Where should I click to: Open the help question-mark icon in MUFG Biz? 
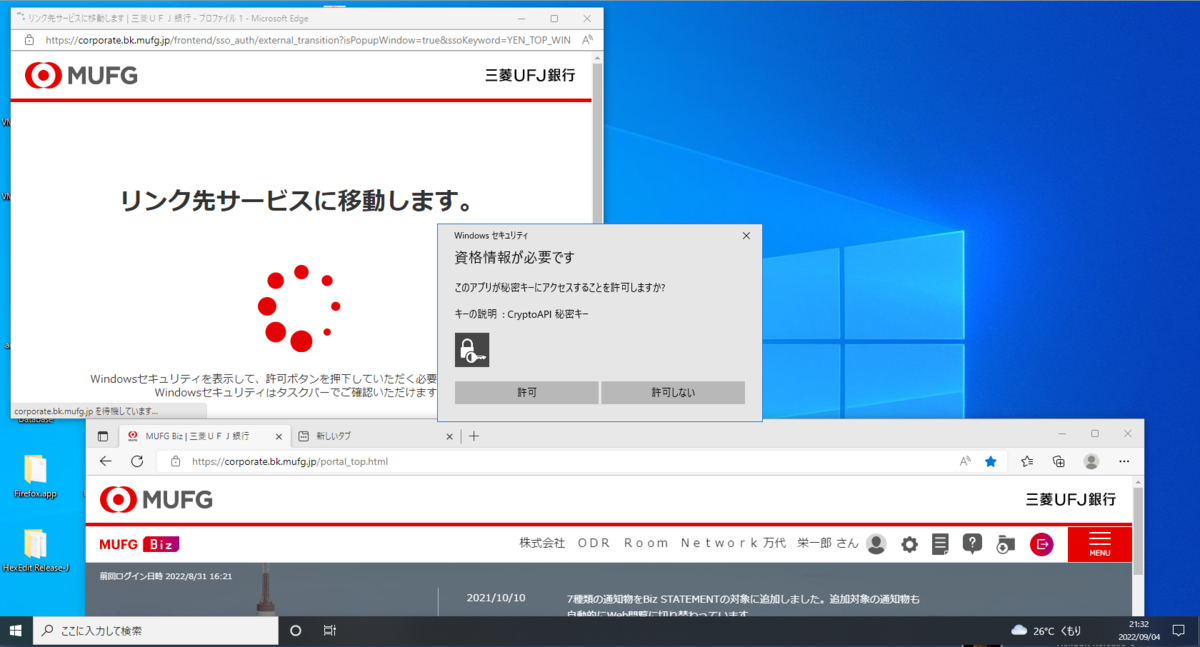coord(972,544)
